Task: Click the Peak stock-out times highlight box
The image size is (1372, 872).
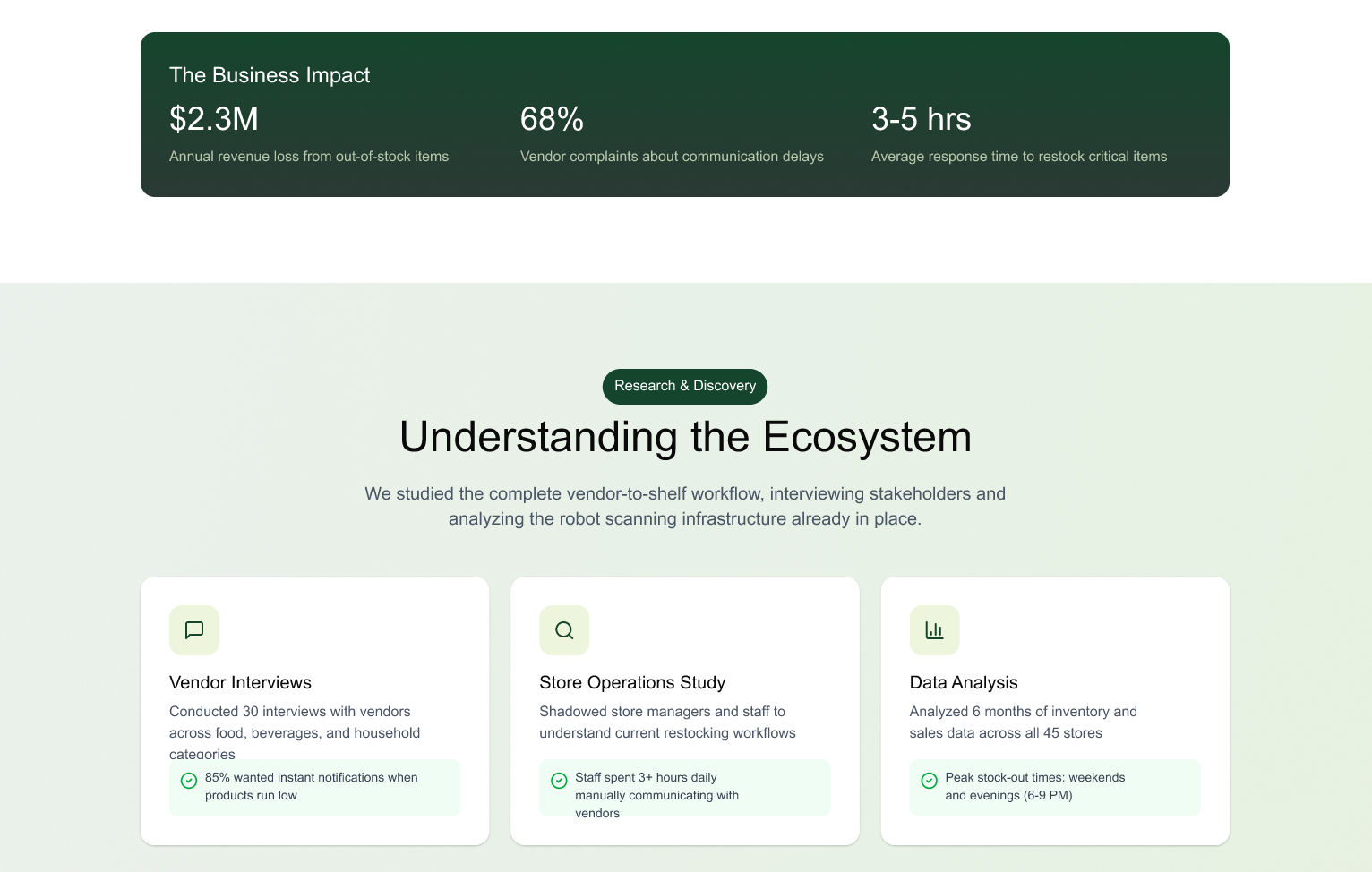Action: [1055, 788]
